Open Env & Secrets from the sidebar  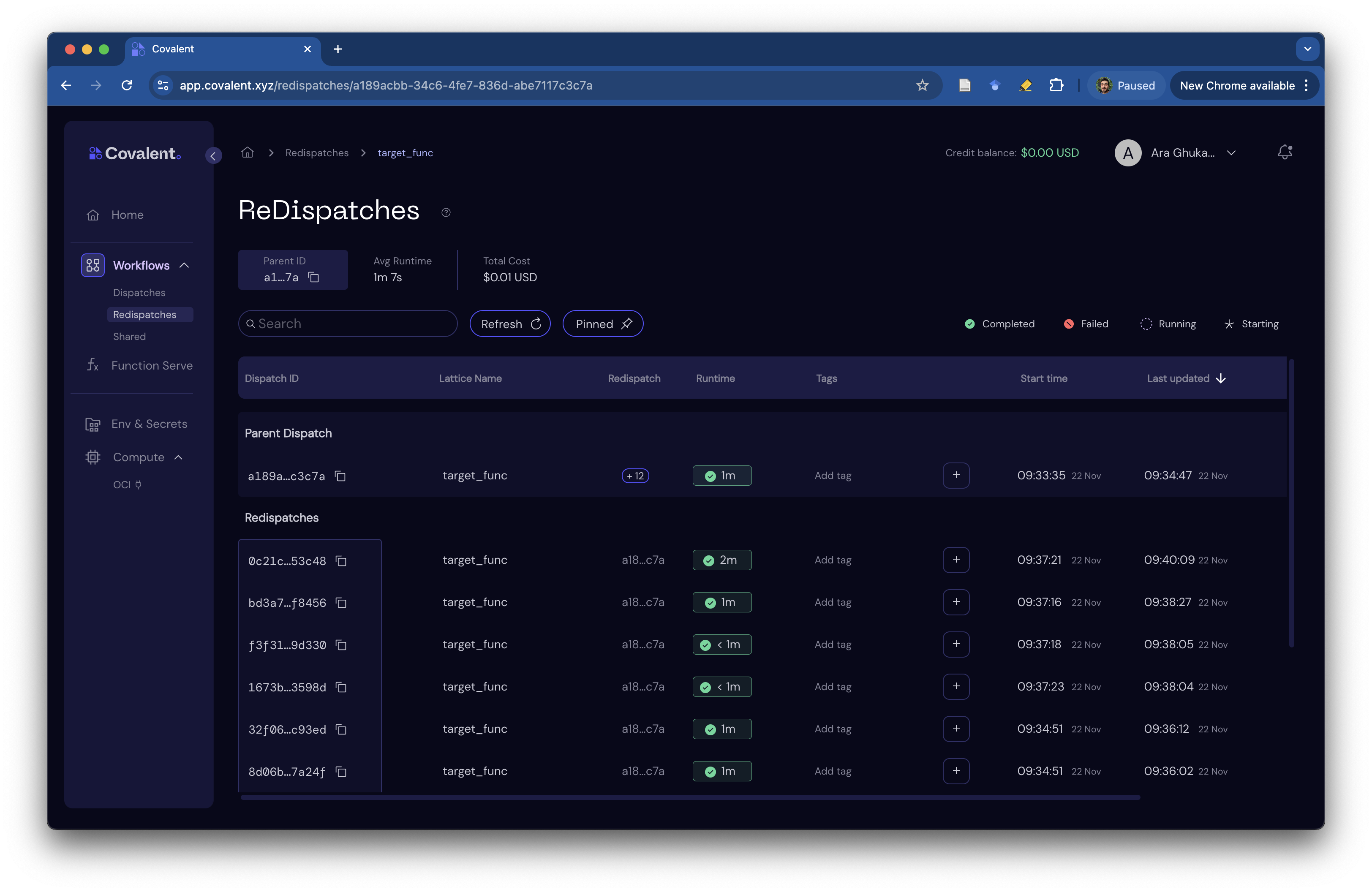pos(149,424)
